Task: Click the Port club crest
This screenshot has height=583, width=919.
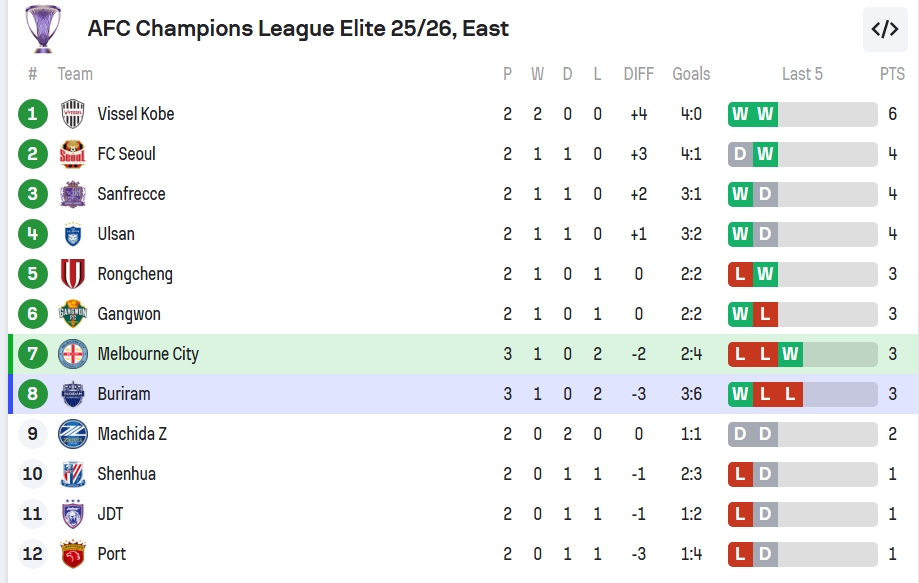Action: (73, 554)
